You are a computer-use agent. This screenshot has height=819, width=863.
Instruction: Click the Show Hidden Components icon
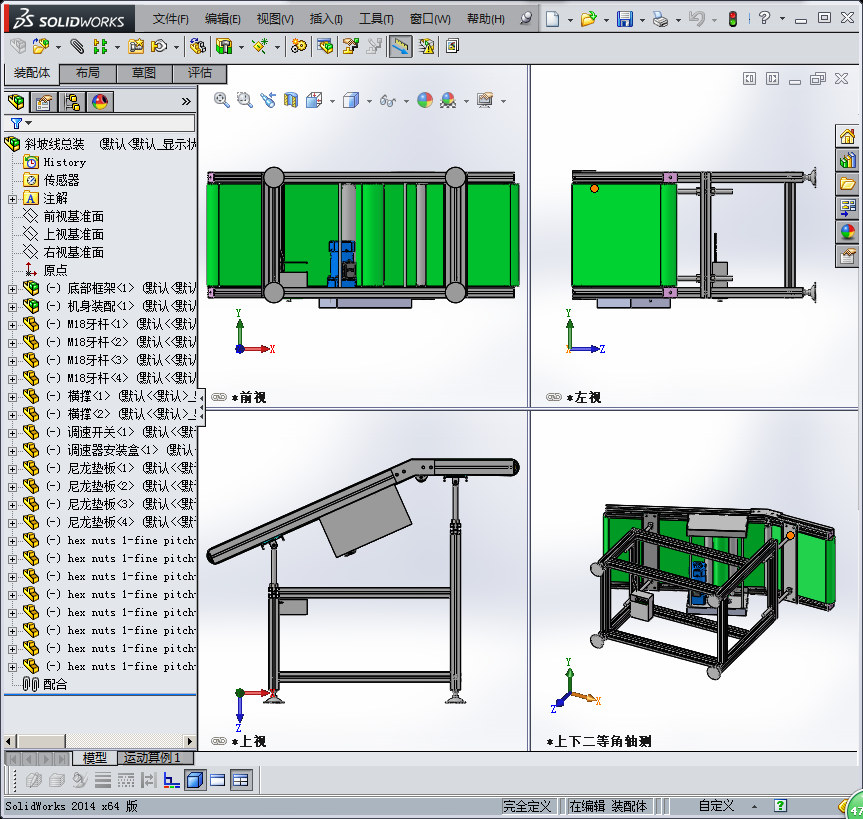point(197,46)
